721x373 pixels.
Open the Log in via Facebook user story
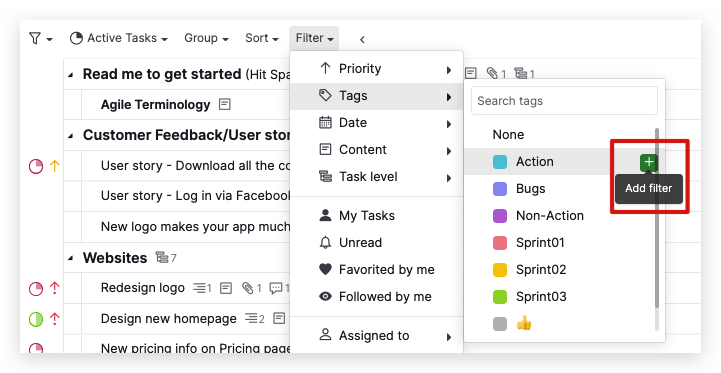pyautogui.click(x=195, y=196)
